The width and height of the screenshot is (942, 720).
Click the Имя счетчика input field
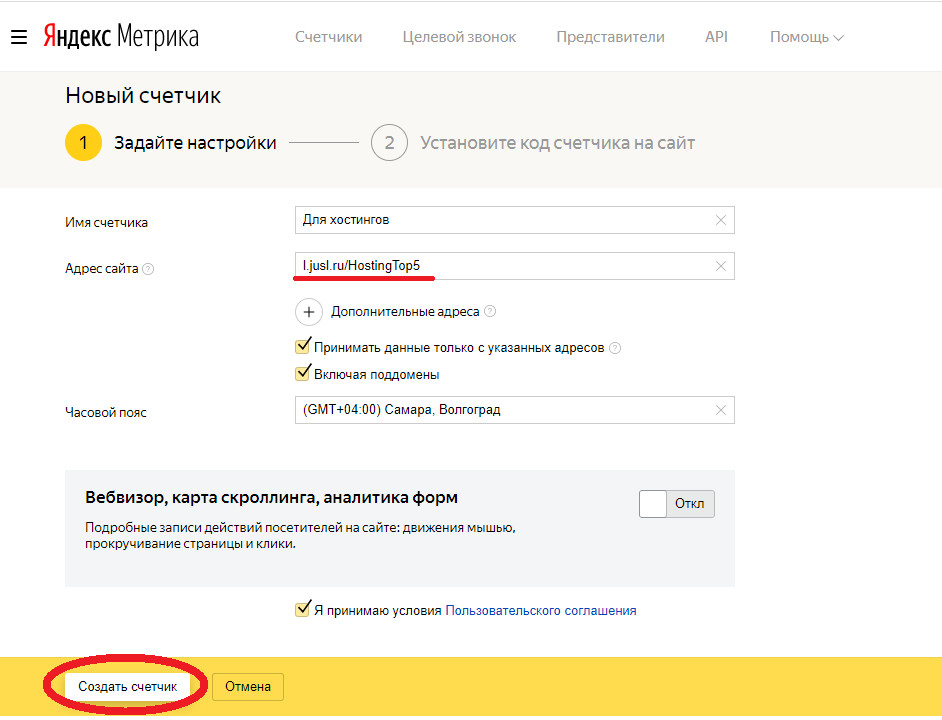point(500,220)
